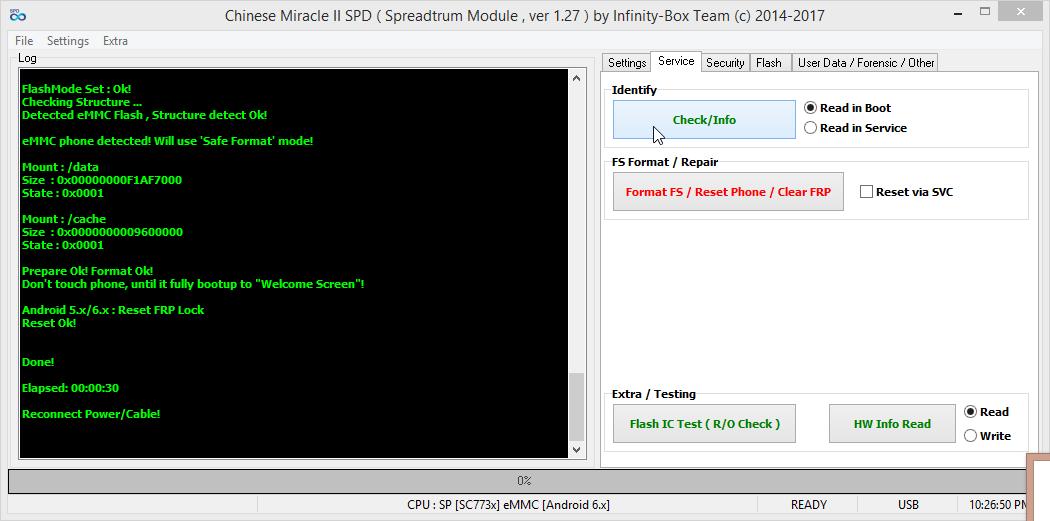Click the "eMMC phone detected!" log line
The width and height of the screenshot is (1050, 521).
(167, 141)
